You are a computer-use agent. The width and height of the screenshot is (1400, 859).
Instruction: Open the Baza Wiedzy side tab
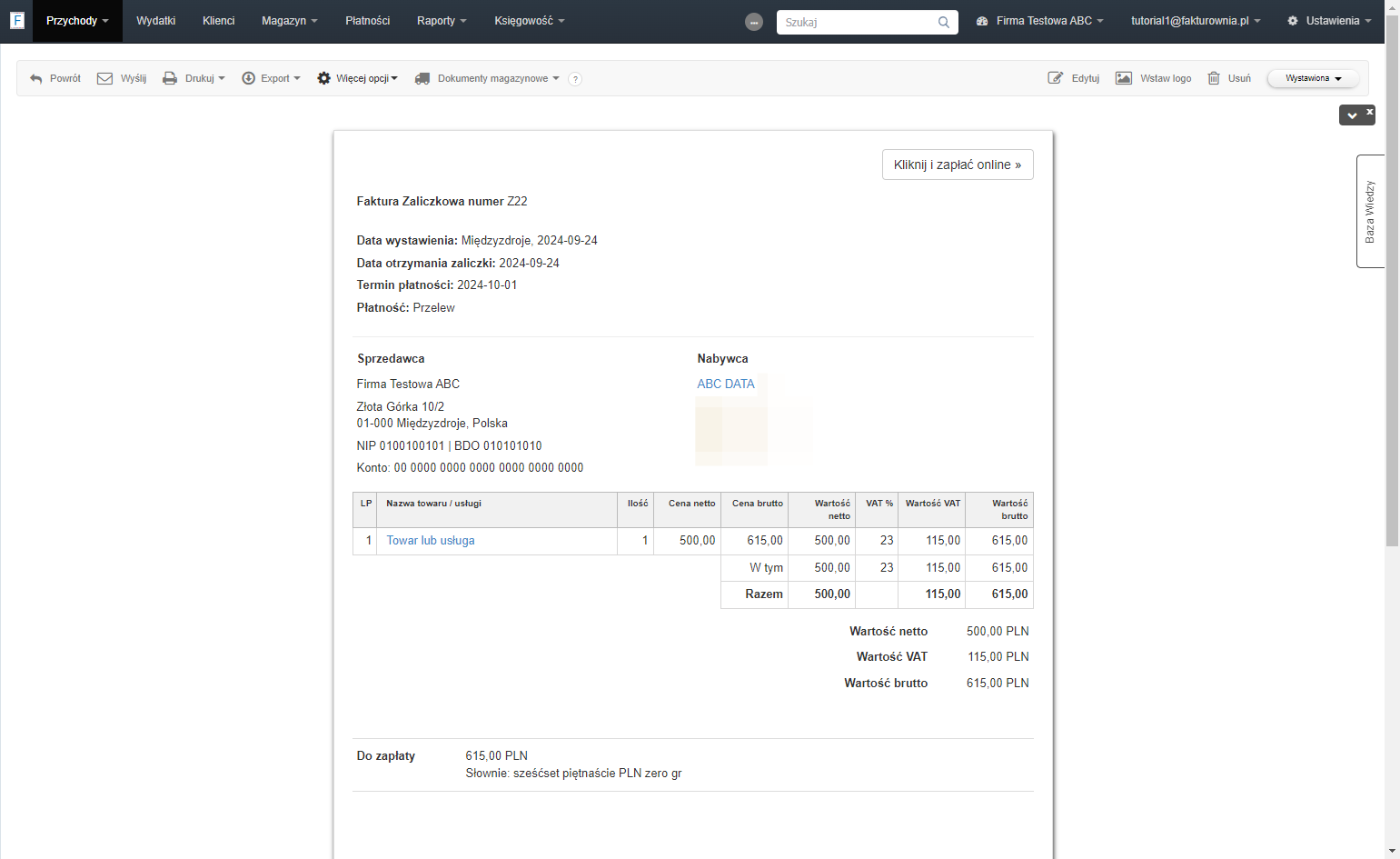pos(1370,211)
